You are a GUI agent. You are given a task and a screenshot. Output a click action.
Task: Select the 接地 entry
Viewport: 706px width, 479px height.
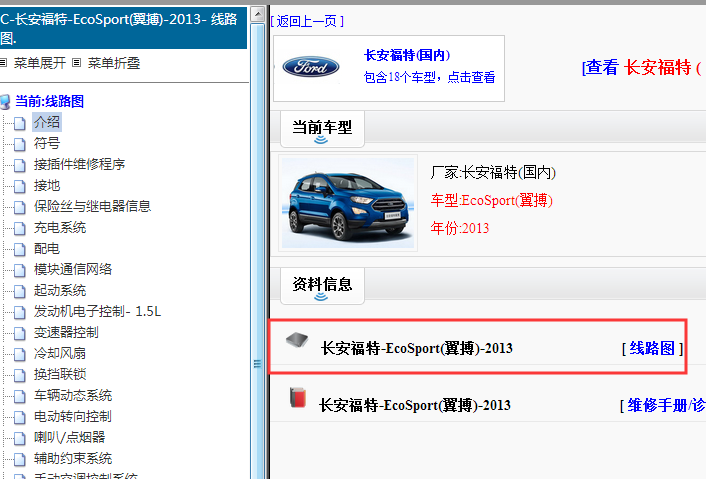[47, 185]
